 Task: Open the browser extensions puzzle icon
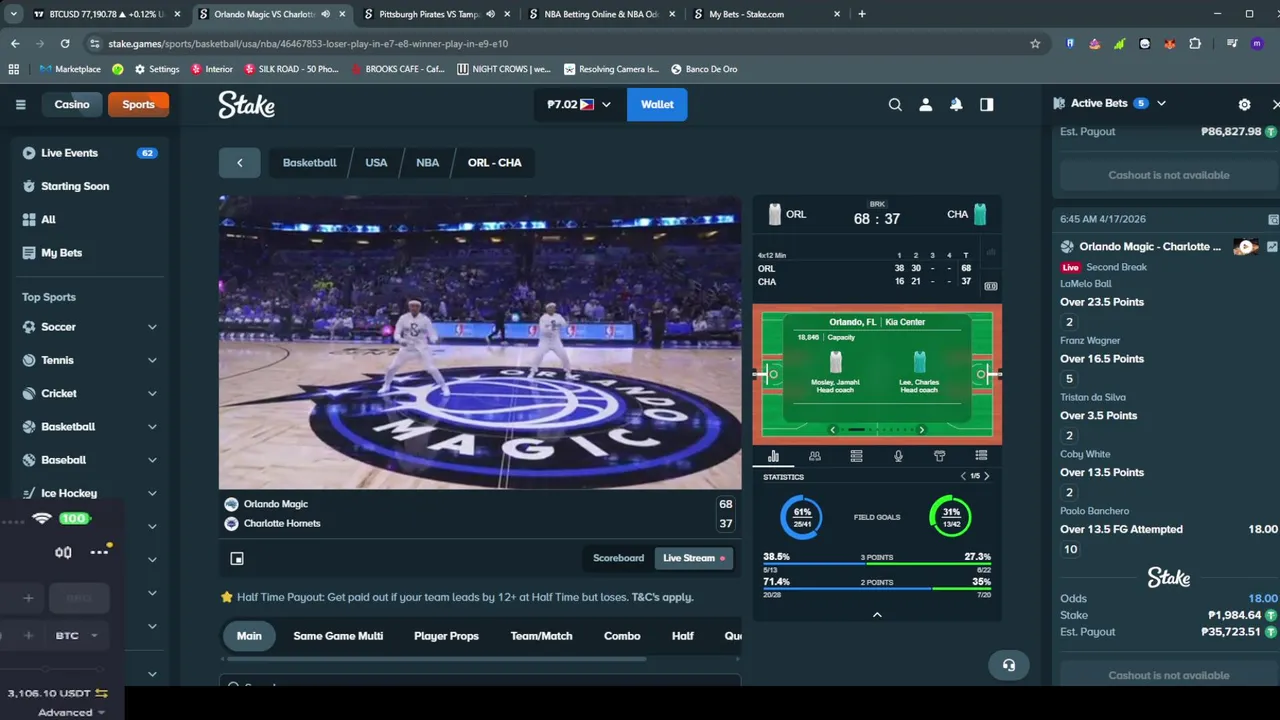click(x=1195, y=44)
